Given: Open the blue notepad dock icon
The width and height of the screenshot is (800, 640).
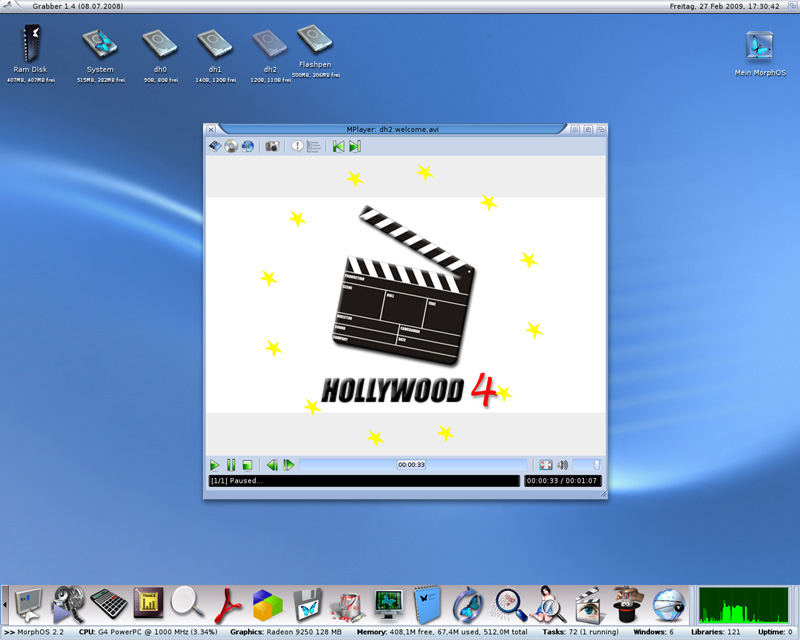Looking at the screenshot, I should (428, 605).
